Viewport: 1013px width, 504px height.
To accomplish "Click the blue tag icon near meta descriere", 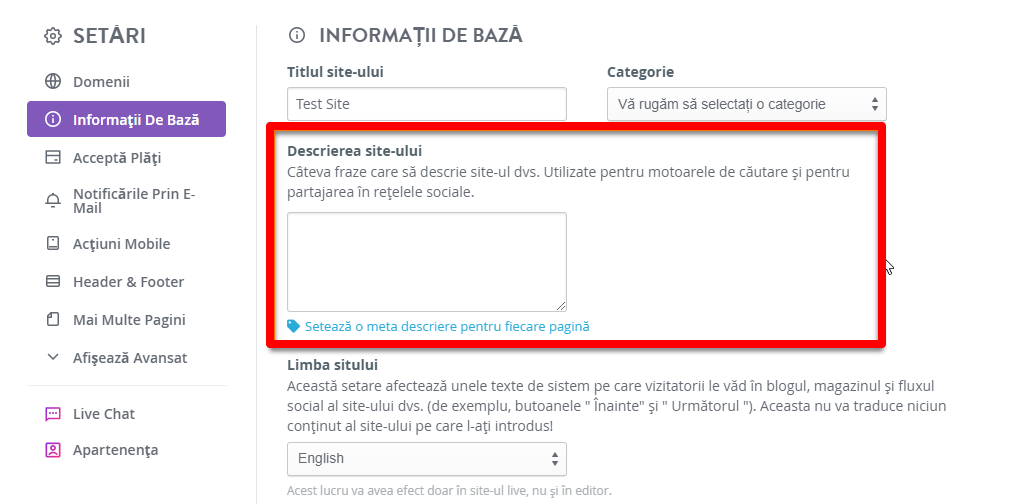I will (293, 326).
